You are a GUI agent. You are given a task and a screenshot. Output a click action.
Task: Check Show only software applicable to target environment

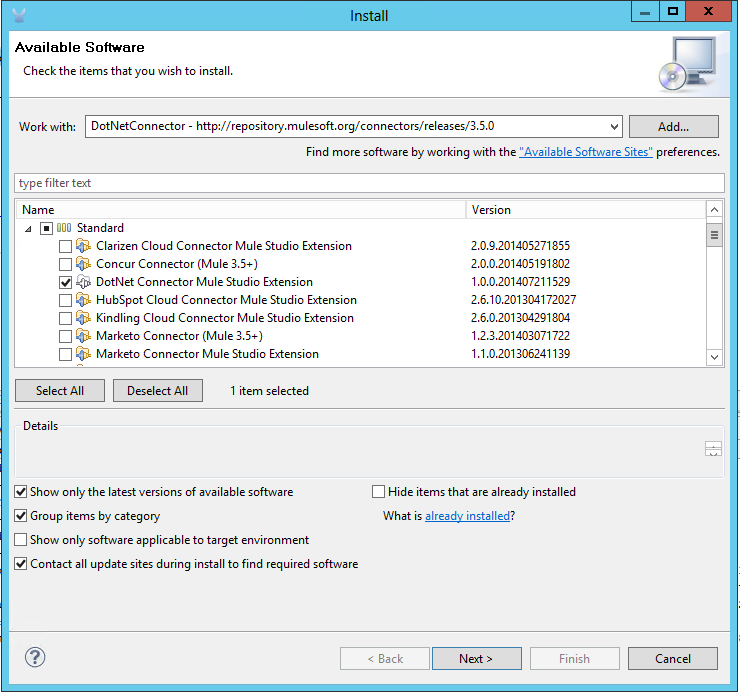[x=21, y=540]
